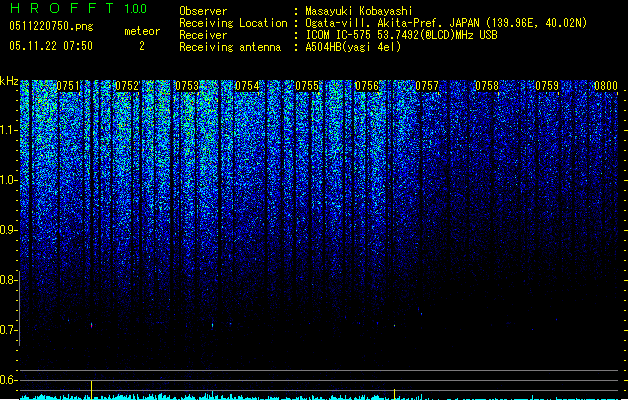Click the 0756 time marker

tap(367, 86)
